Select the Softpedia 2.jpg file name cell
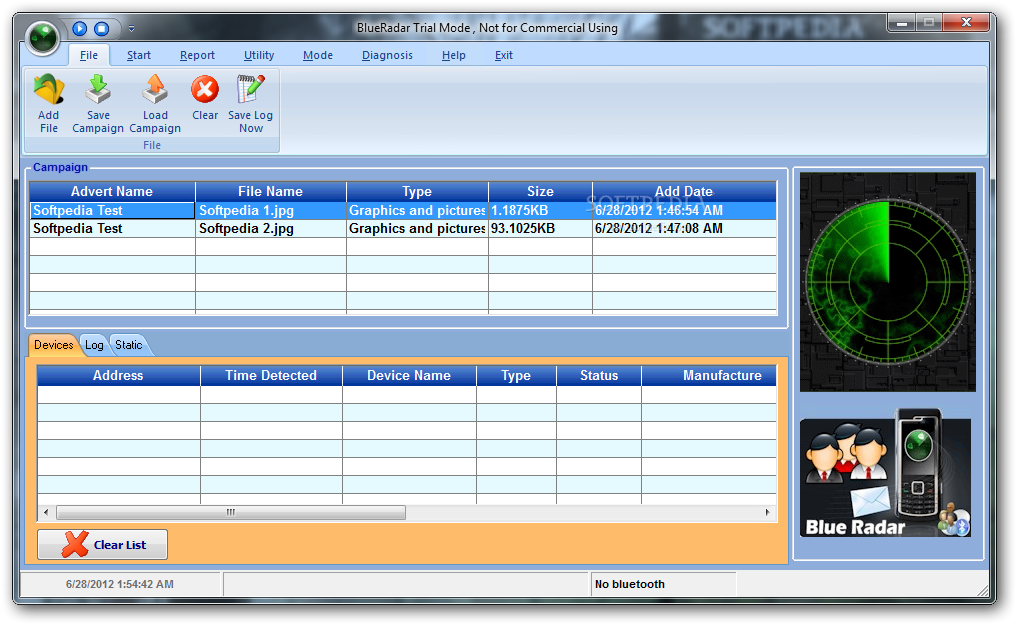Image resolution: width=1017 pixels, height=625 pixels. point(270,228)
